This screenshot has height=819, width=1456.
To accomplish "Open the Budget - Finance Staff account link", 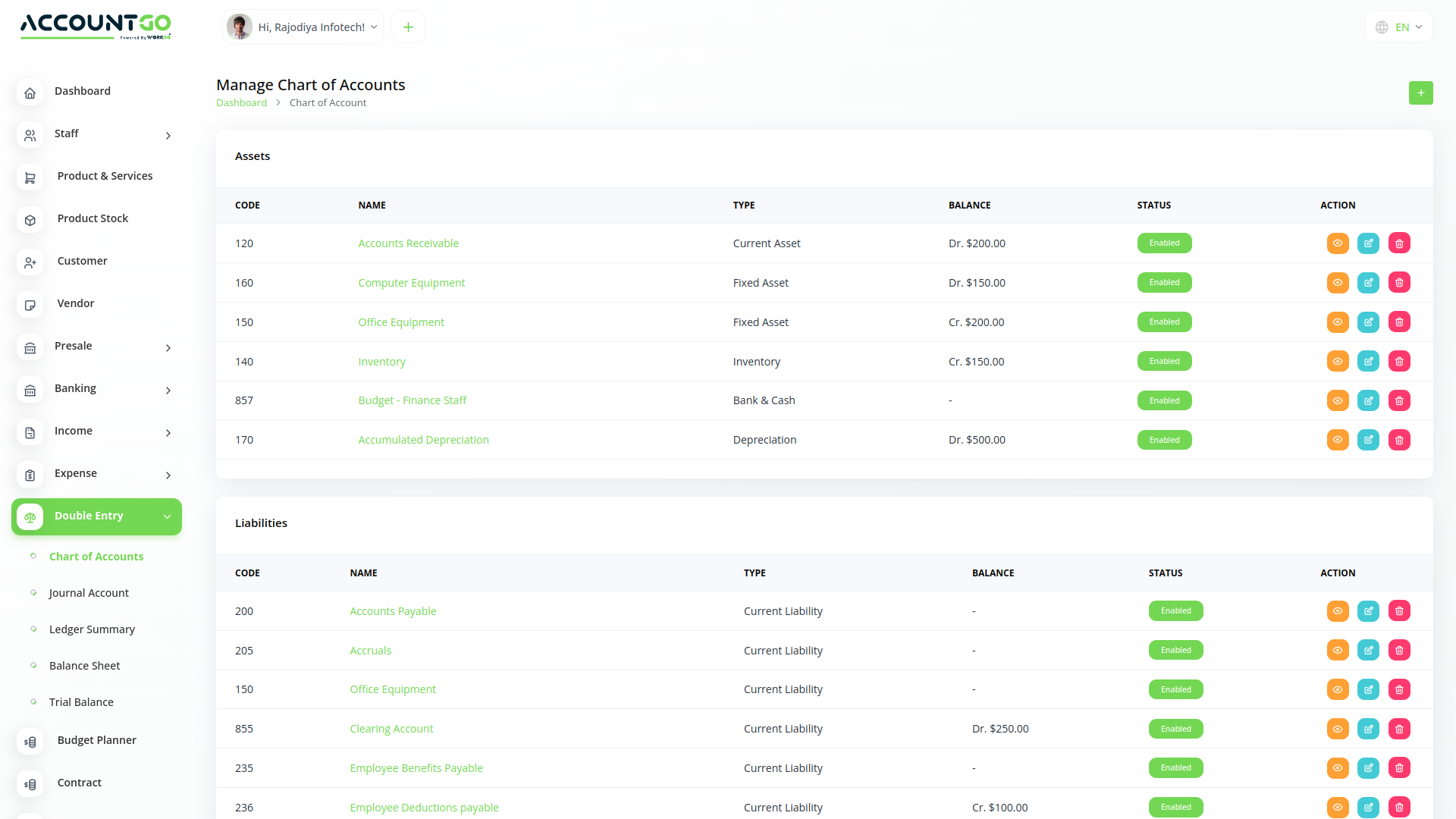I will click(412, 400).
